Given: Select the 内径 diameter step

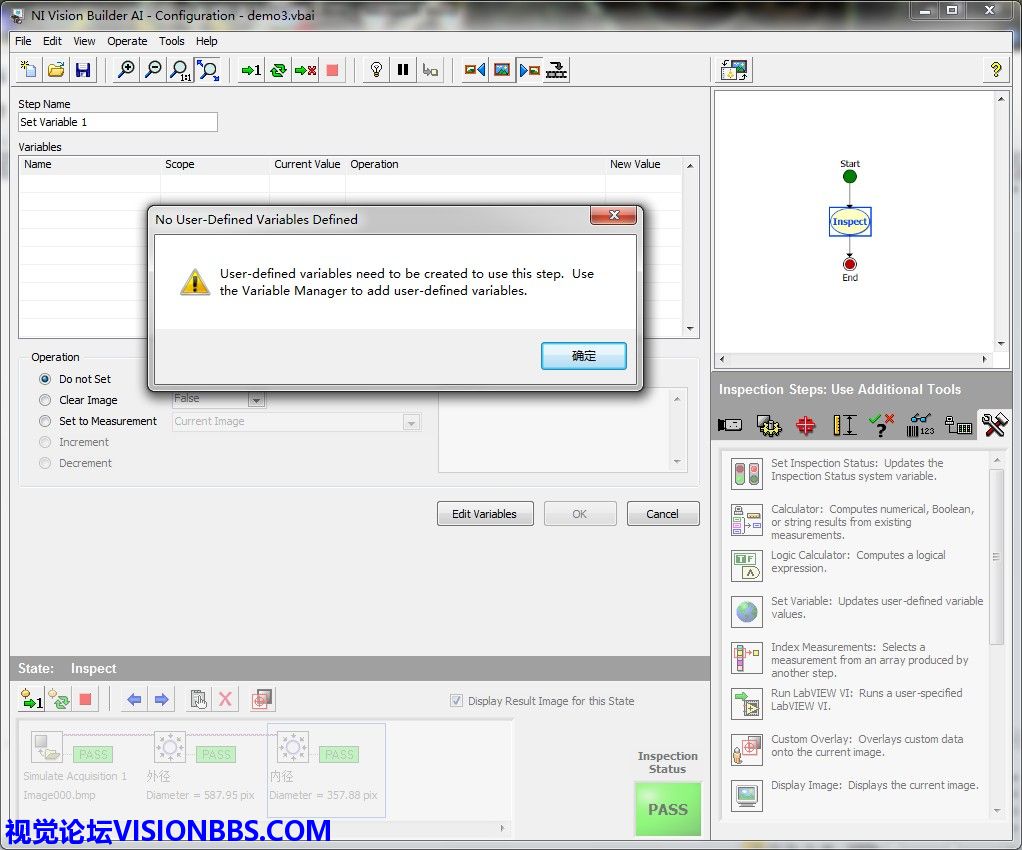Looking at the screenshot, I should click(325, 769).
